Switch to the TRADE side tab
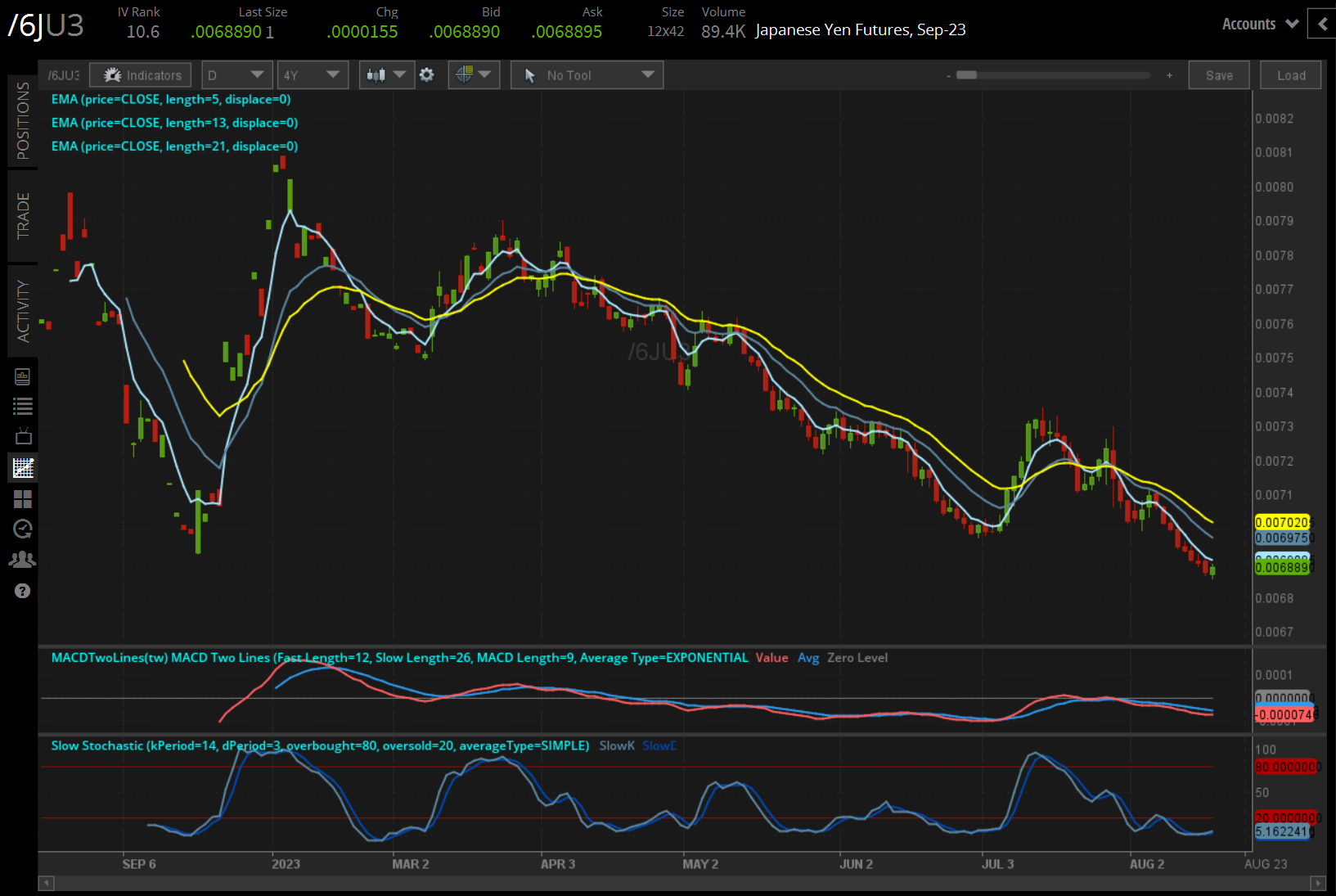Screen dimensions: 1336x896 click(23, 216)
